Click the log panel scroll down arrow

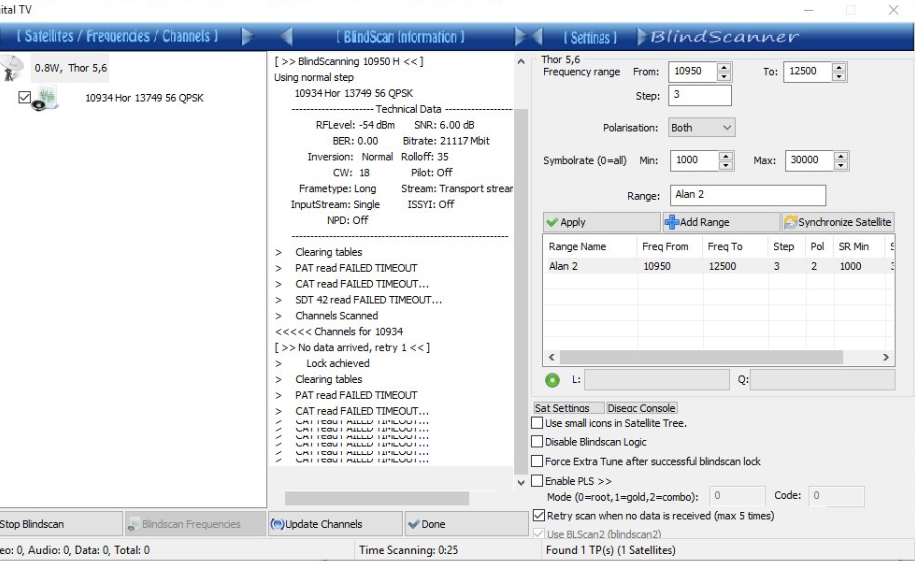pyautogui.click(x=521, y=482)
